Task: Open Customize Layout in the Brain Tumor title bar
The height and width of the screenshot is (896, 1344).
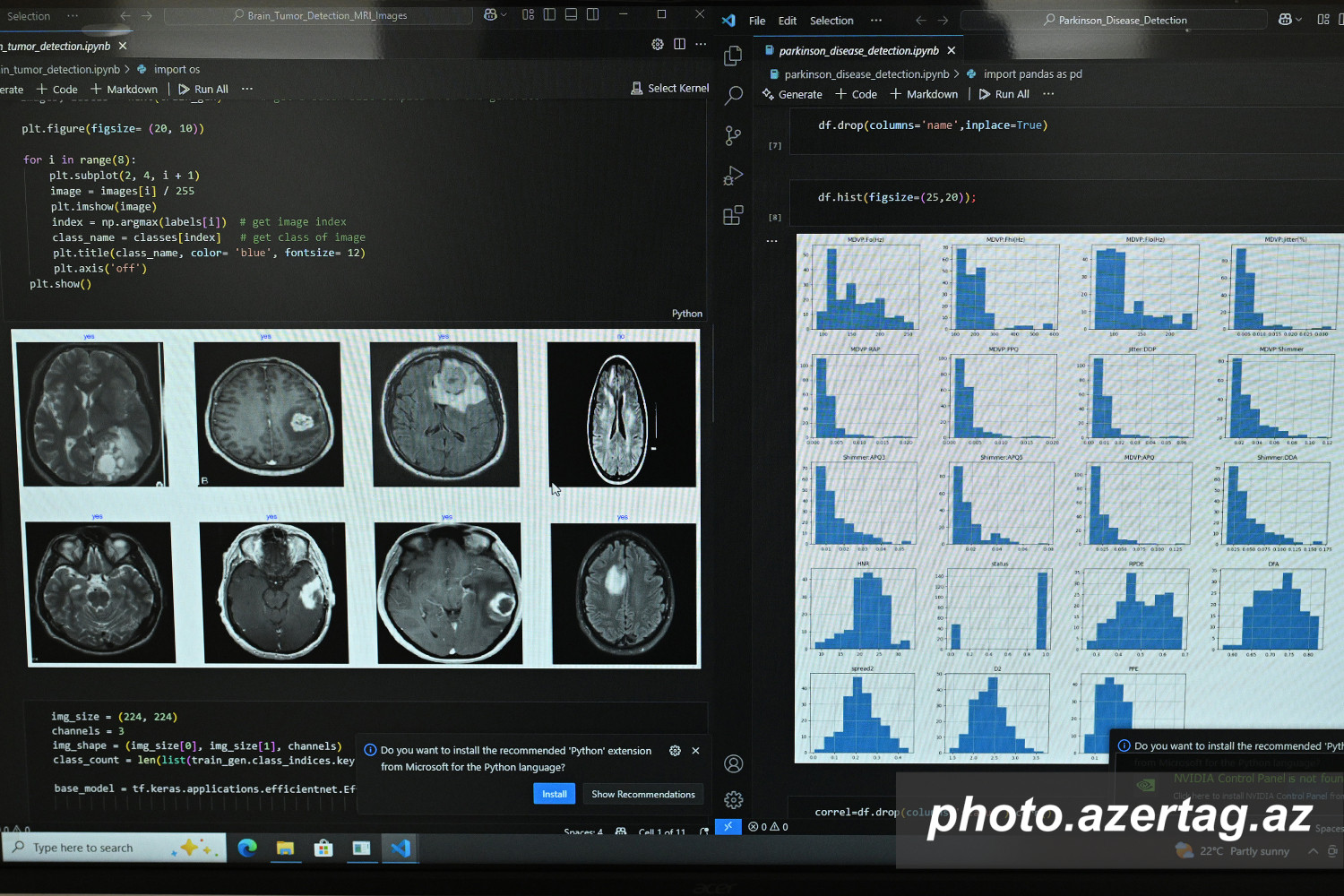Action: point(528,14)
